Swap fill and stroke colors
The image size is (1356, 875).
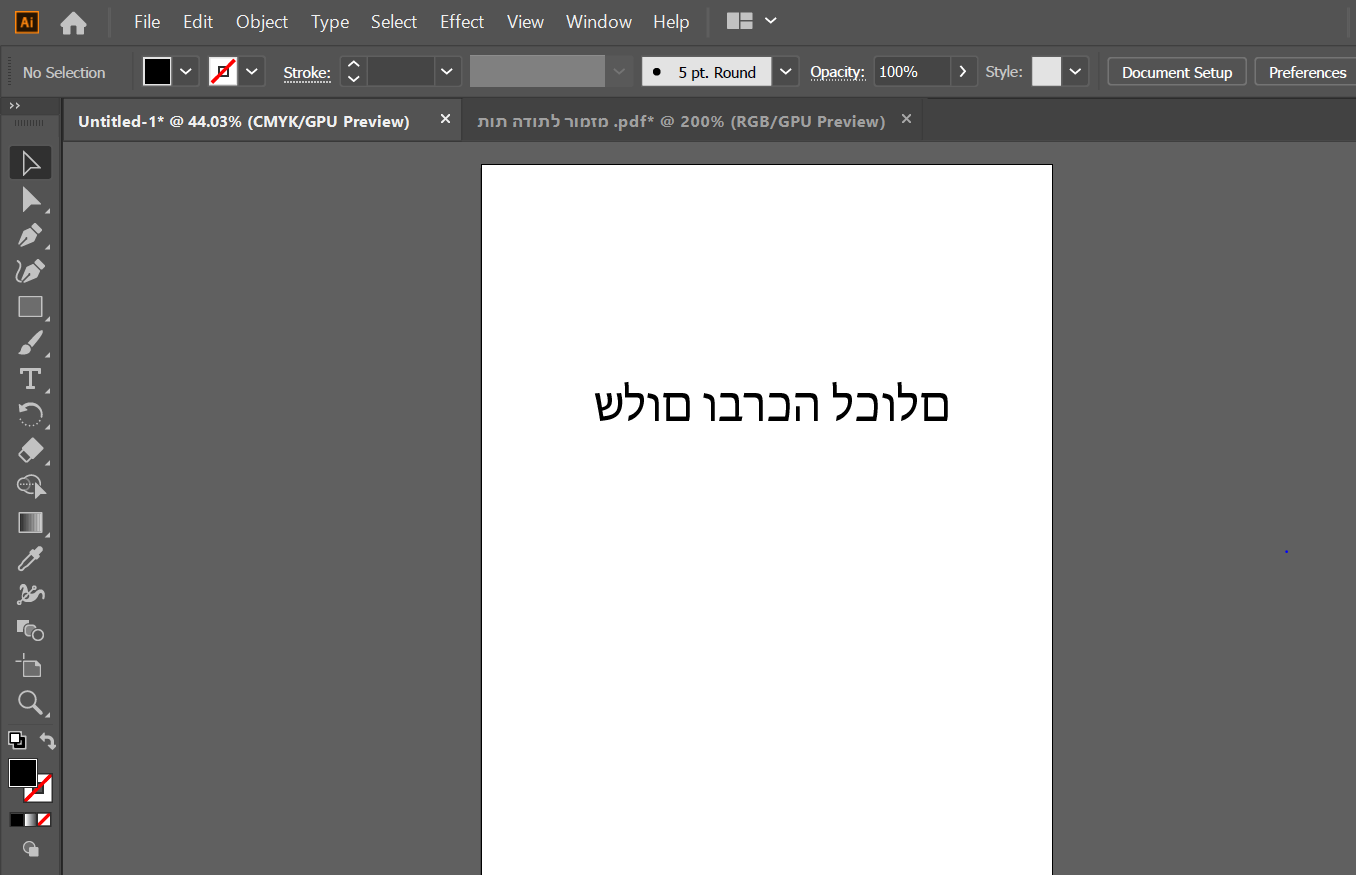coord(46,740)
